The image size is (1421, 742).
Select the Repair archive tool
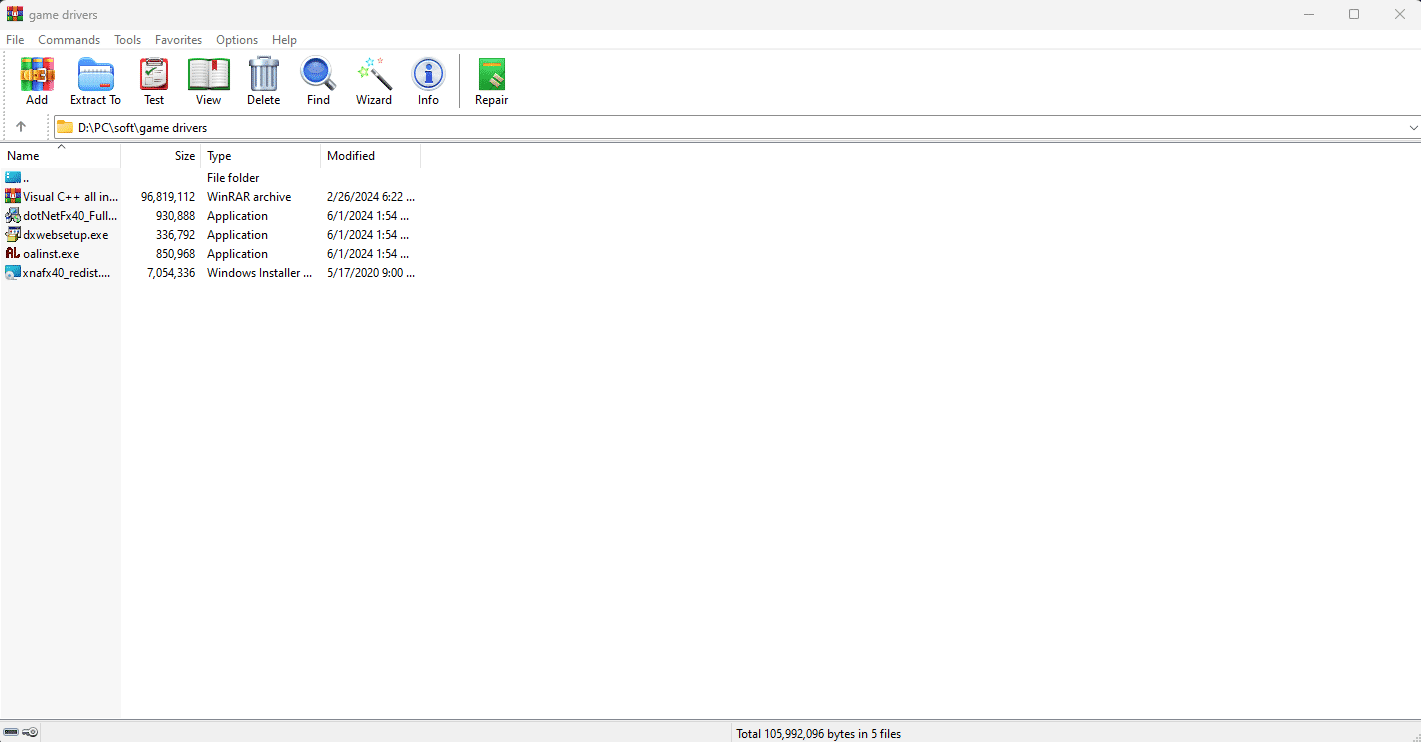point(491,80)
